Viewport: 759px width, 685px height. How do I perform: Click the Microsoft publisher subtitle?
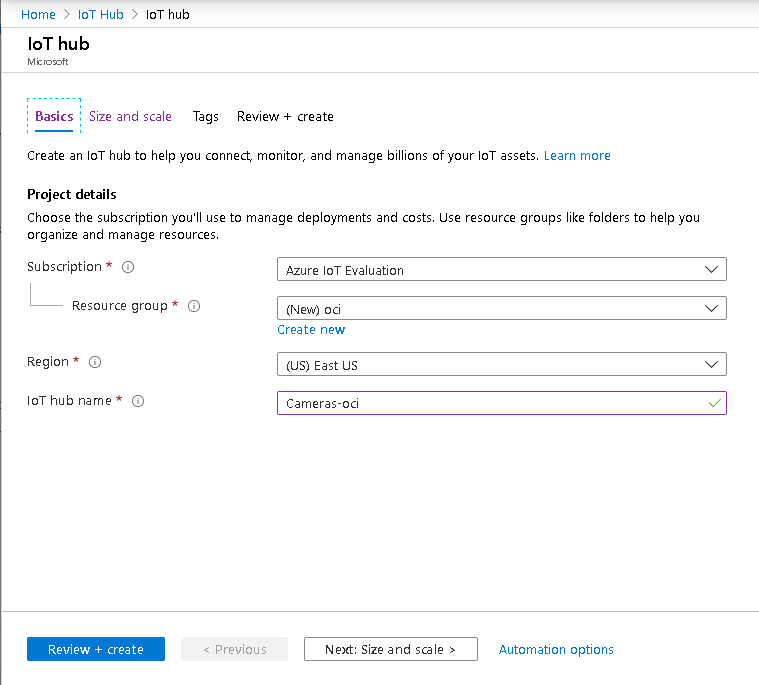pyautogui.click(x=47, y=62)
